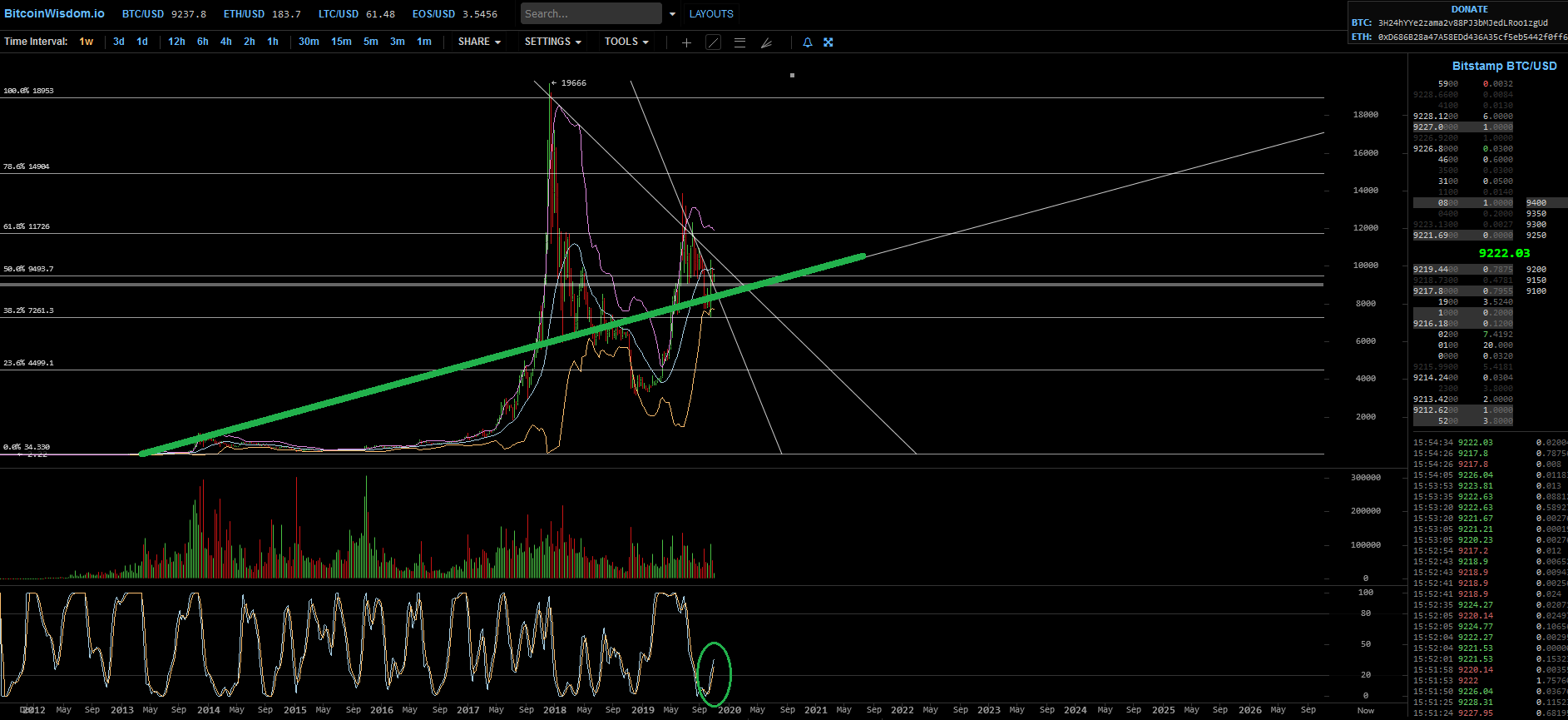This screenshot has height=720, width=1568.
Task: Open price alerts via bell icon
Action: [807, 42]
